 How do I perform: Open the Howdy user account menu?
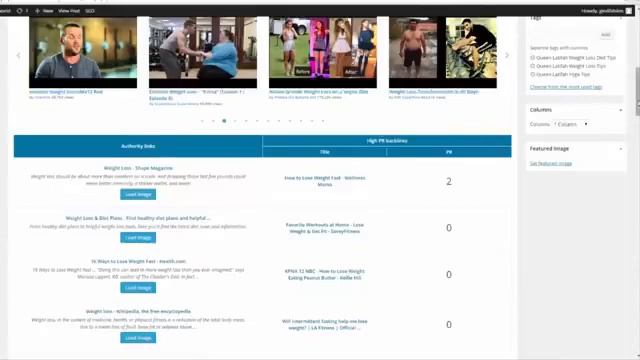tap(602, 11)
